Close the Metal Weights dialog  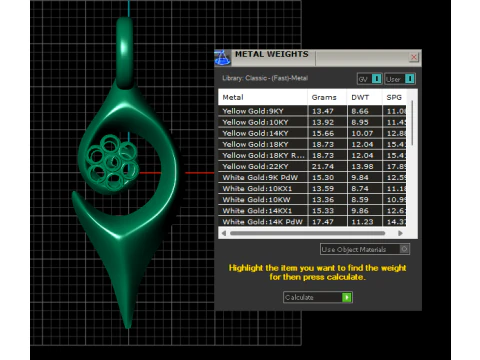[414, 57]
